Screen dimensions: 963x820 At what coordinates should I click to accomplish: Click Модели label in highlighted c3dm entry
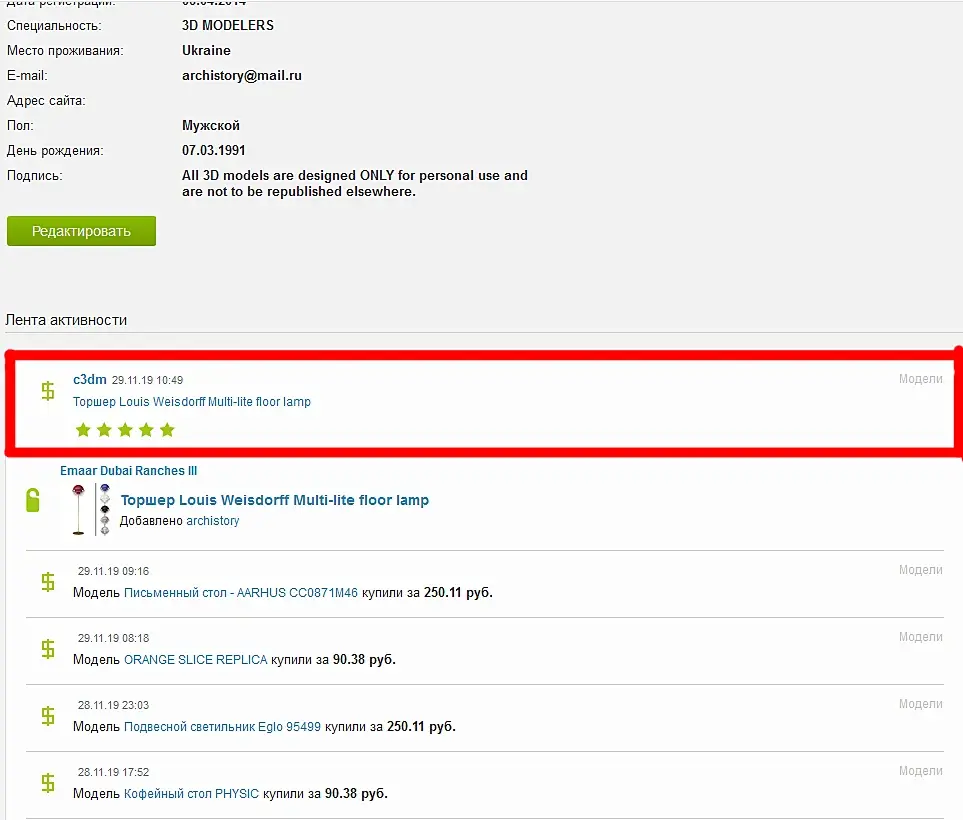(920, 379)
